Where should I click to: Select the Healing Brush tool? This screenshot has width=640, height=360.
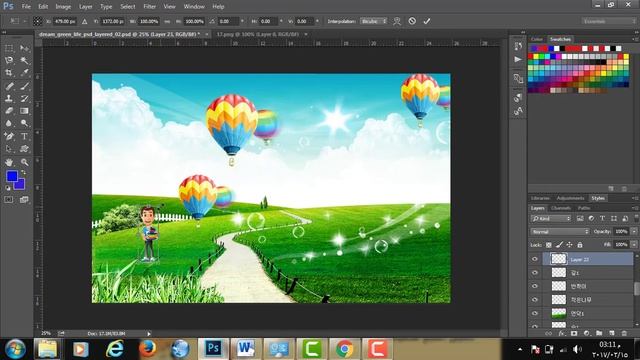9,86
